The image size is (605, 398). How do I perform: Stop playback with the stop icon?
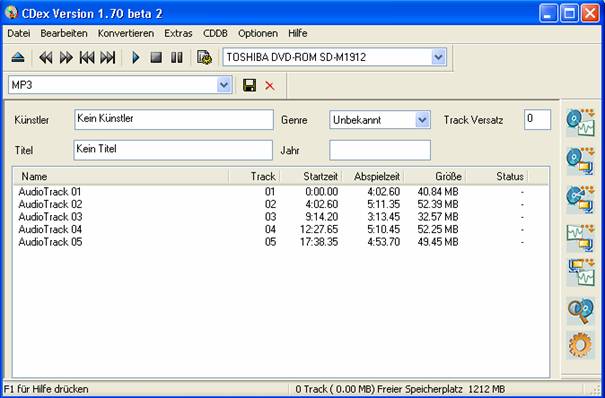point(156,58)
